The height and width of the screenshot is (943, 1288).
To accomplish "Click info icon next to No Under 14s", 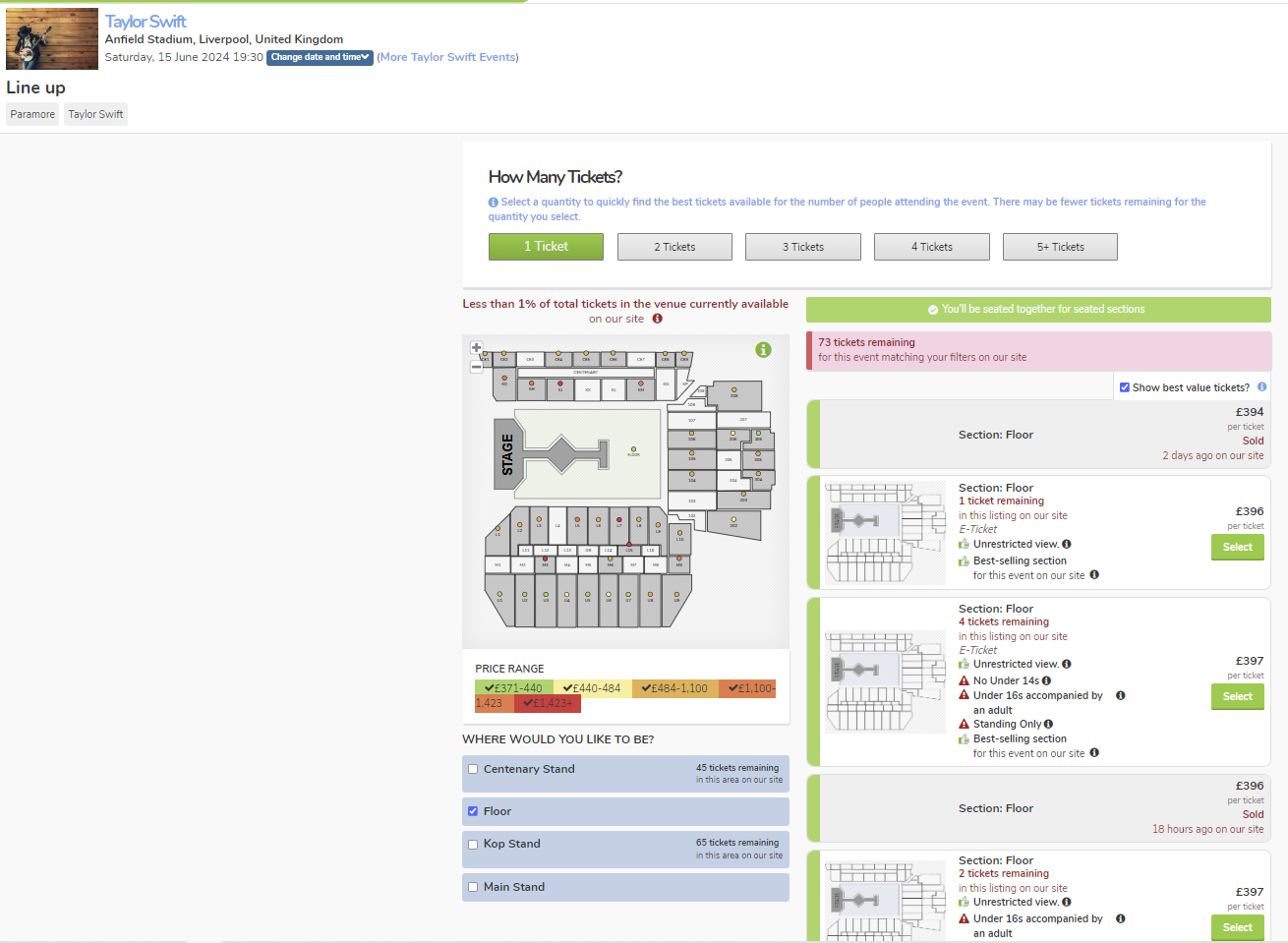I will [x=1046, y=680].
